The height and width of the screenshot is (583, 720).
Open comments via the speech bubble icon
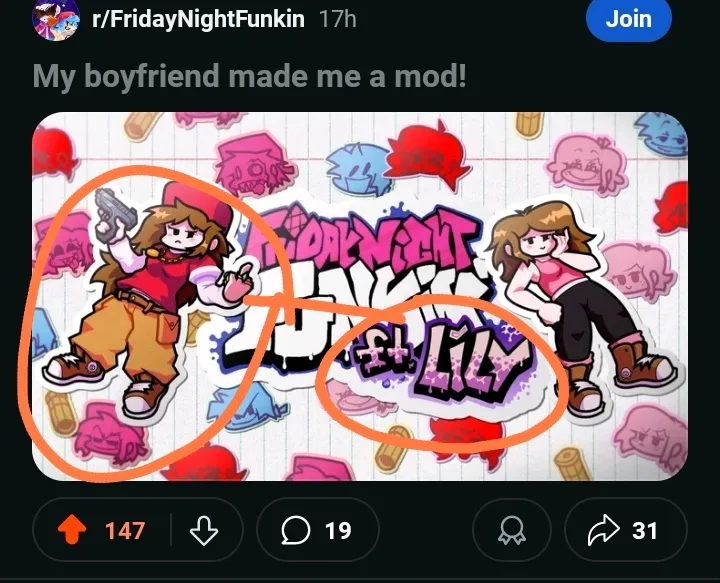296,530
